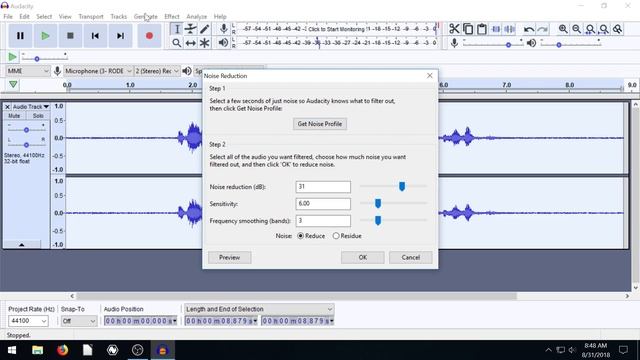Click Fit Project zoom icon
The height and width of the screenshot is (360, 640).
pos(604,29)
